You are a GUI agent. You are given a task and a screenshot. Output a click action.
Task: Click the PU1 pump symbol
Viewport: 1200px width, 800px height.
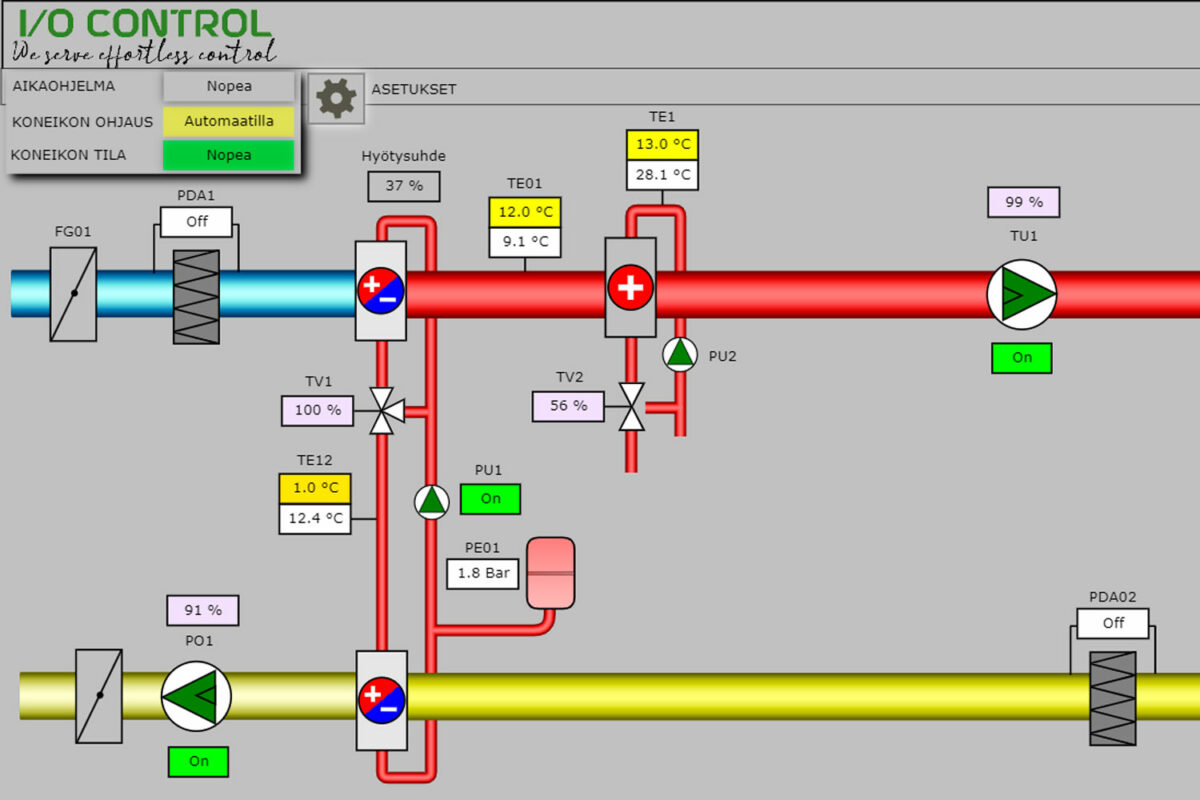click(432, 501)
